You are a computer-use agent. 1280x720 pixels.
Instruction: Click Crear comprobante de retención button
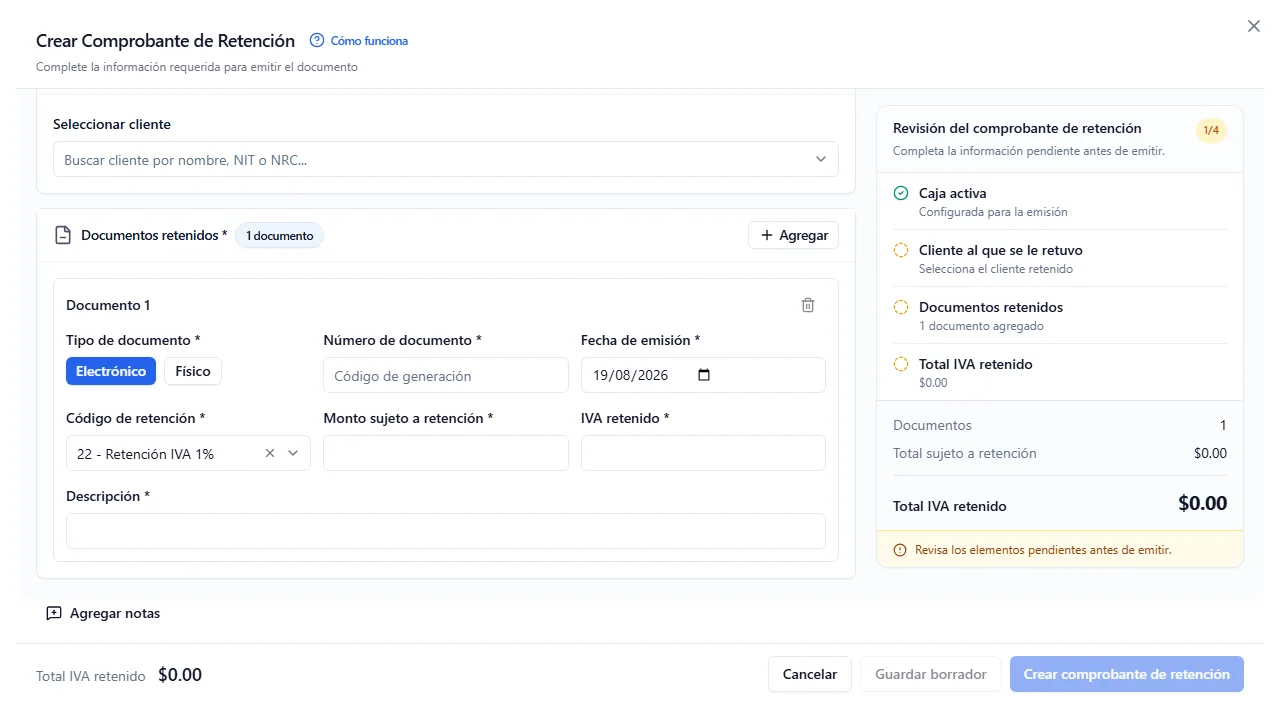tap(1127, 674)
